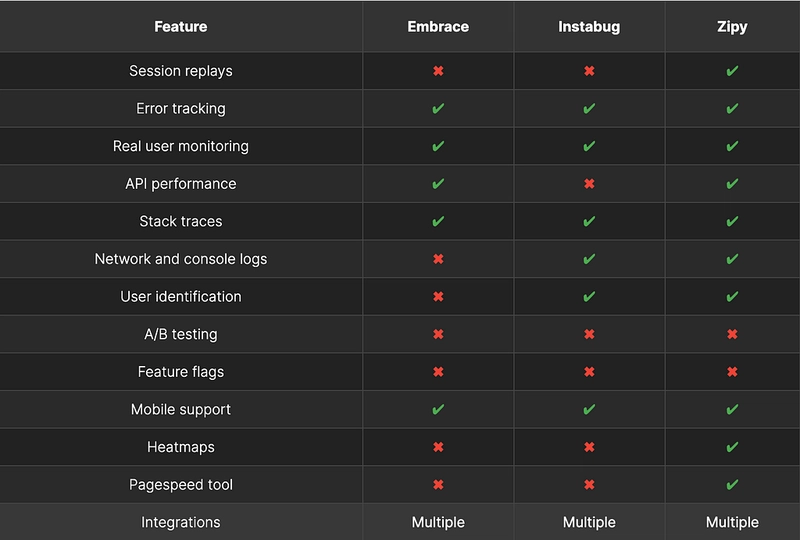
Task: Click Embrace's checkmark for Mobile support
Action: pyautogui.click(x=438, y=409)
